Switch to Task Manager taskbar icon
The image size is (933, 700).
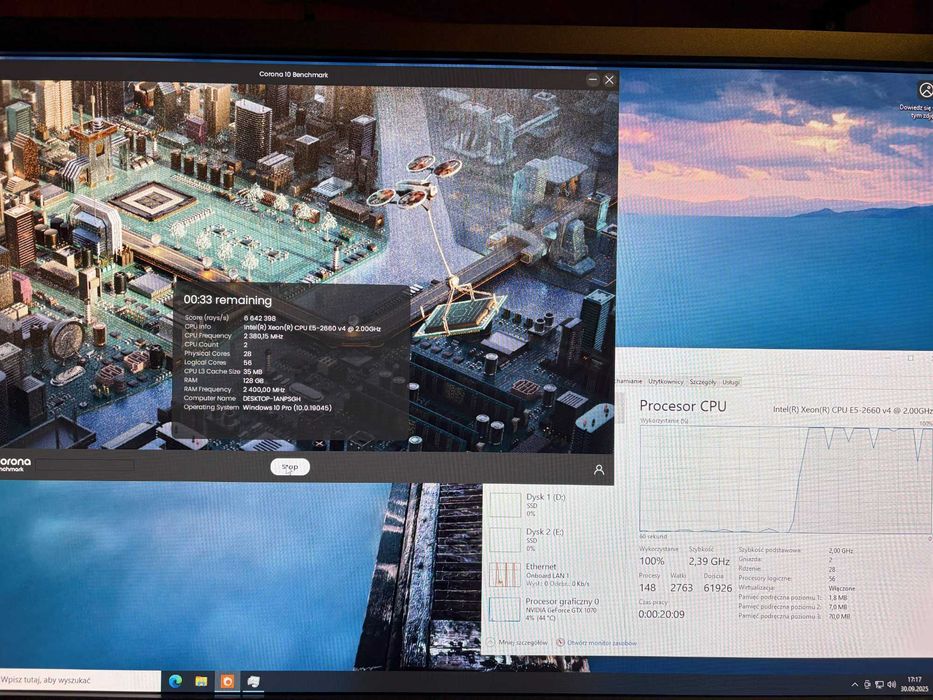click(253, 681)
